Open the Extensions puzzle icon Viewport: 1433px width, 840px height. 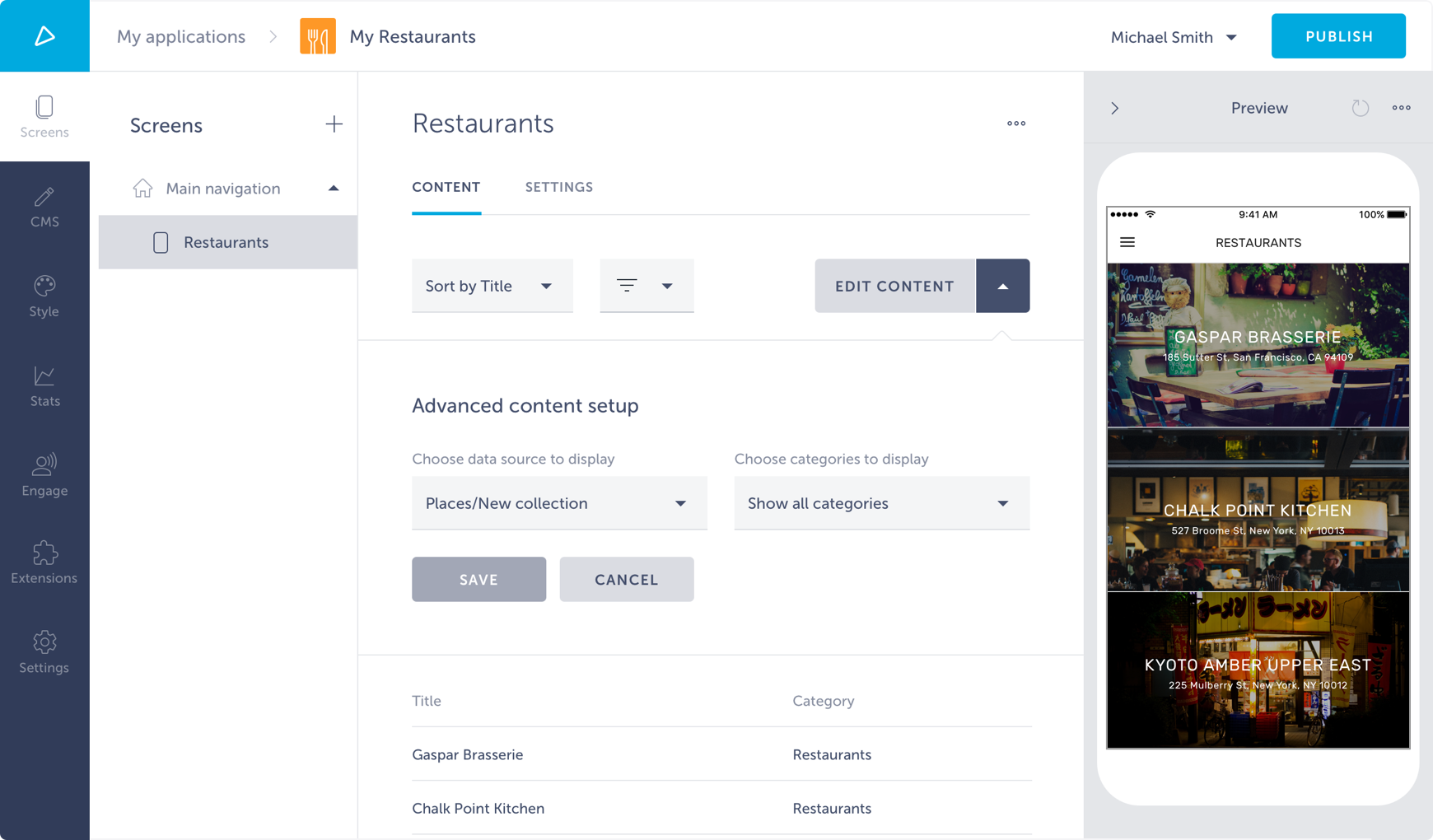[44, 563]
